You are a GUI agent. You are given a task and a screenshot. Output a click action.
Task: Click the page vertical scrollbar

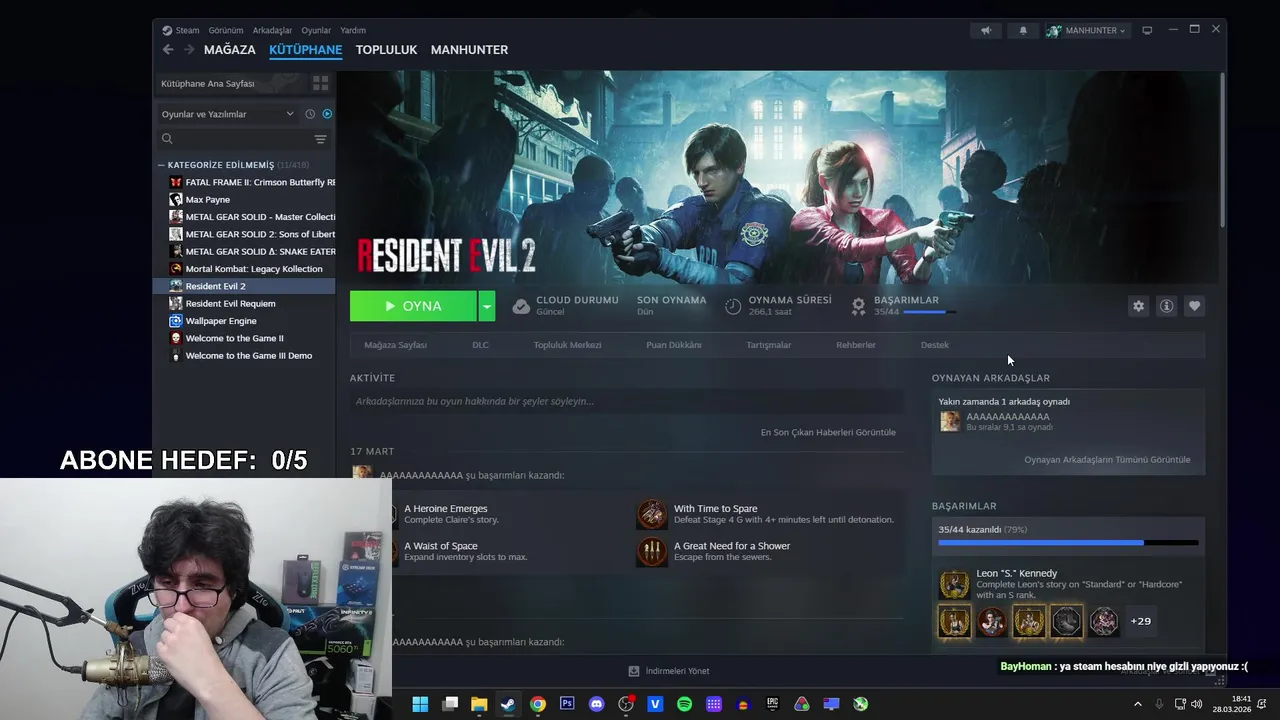1222,150
